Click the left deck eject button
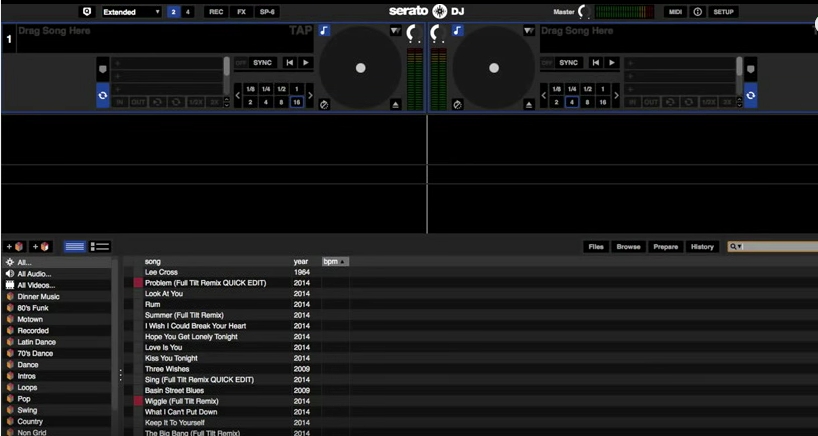This screenshot has height=436, width=818. click(x=395, y=104)
